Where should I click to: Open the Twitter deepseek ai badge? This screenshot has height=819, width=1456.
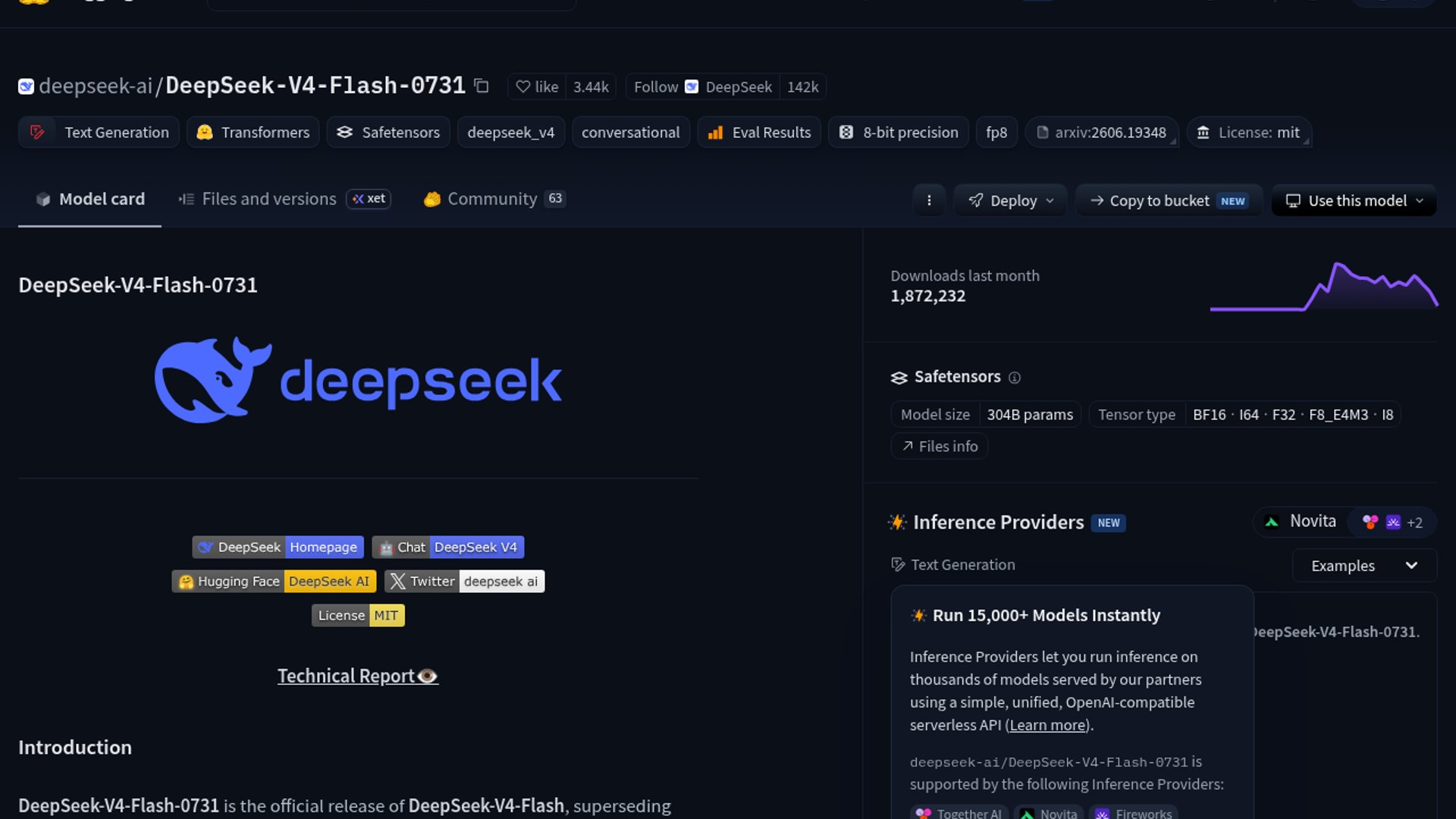[464, 581]
